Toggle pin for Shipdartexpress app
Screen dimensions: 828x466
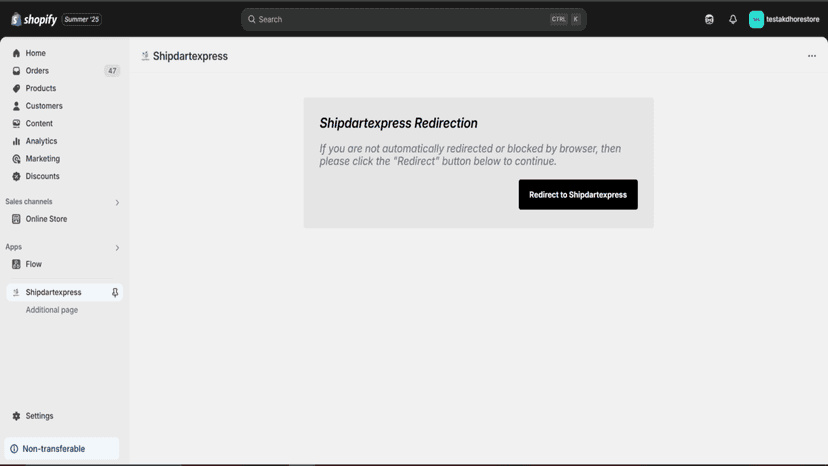click(x=115, y=292)
